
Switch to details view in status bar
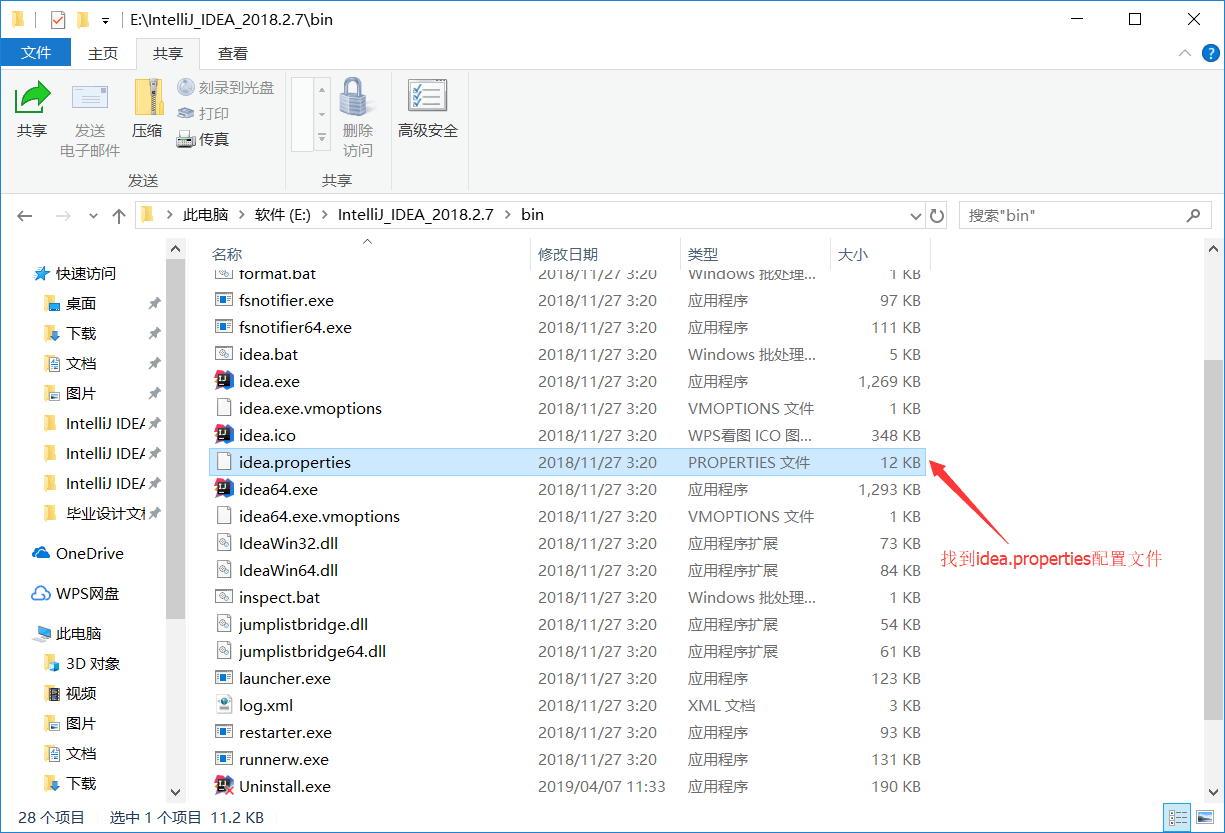tap(1178, 816)
